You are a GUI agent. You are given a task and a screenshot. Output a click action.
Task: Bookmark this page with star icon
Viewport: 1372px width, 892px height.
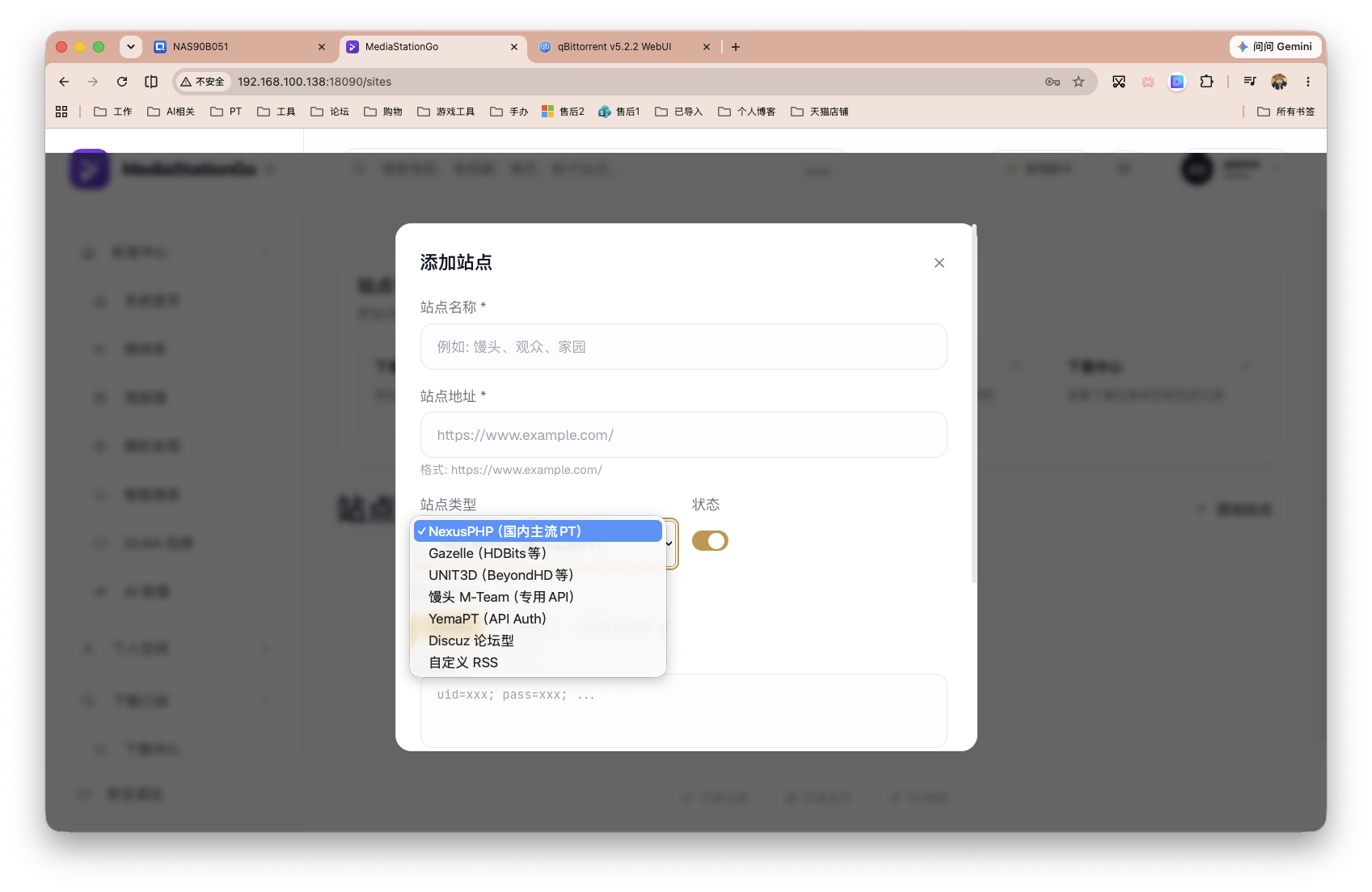1079,82
